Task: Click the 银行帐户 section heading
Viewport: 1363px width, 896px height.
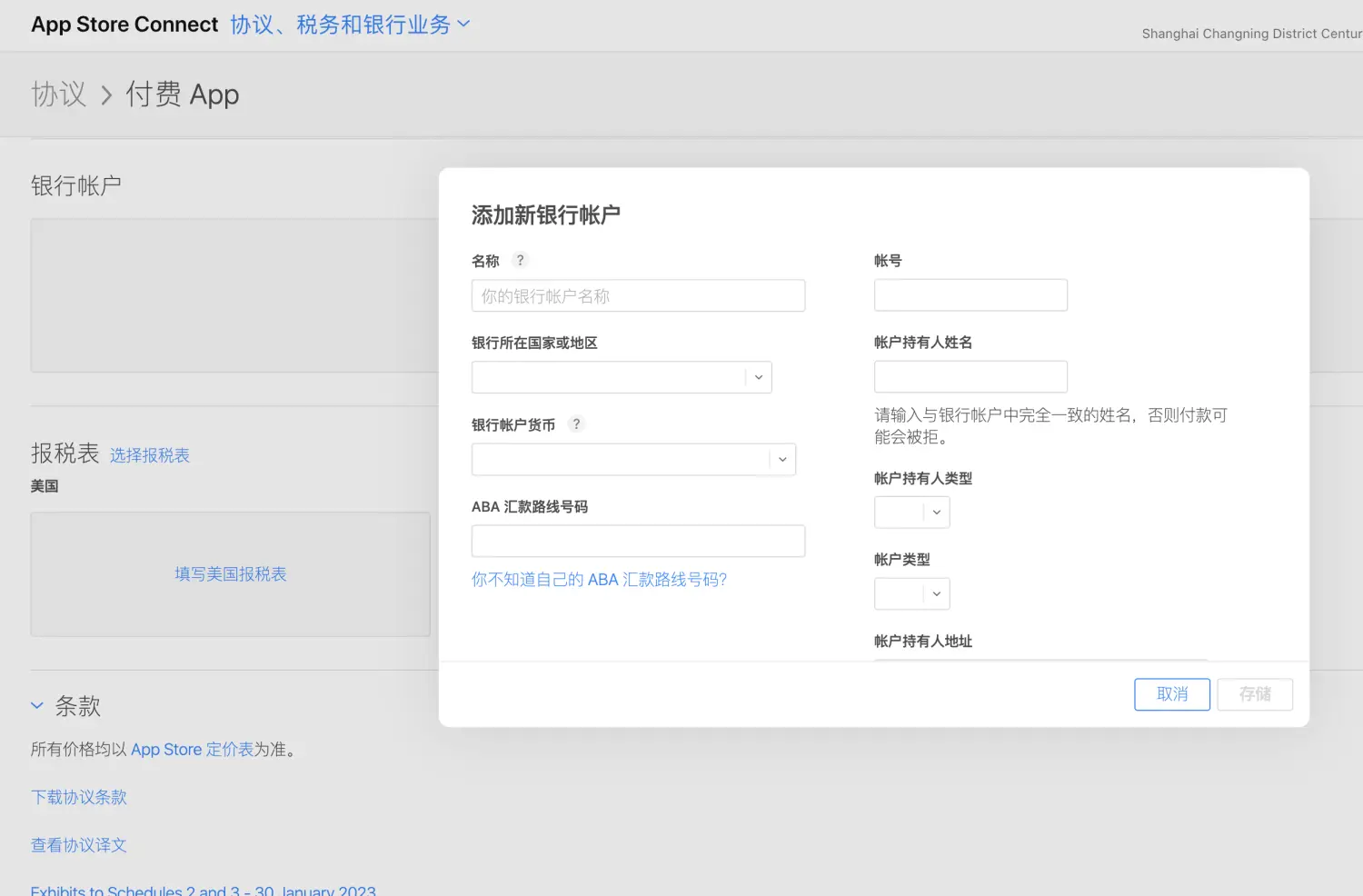Action: coord(76,185)
